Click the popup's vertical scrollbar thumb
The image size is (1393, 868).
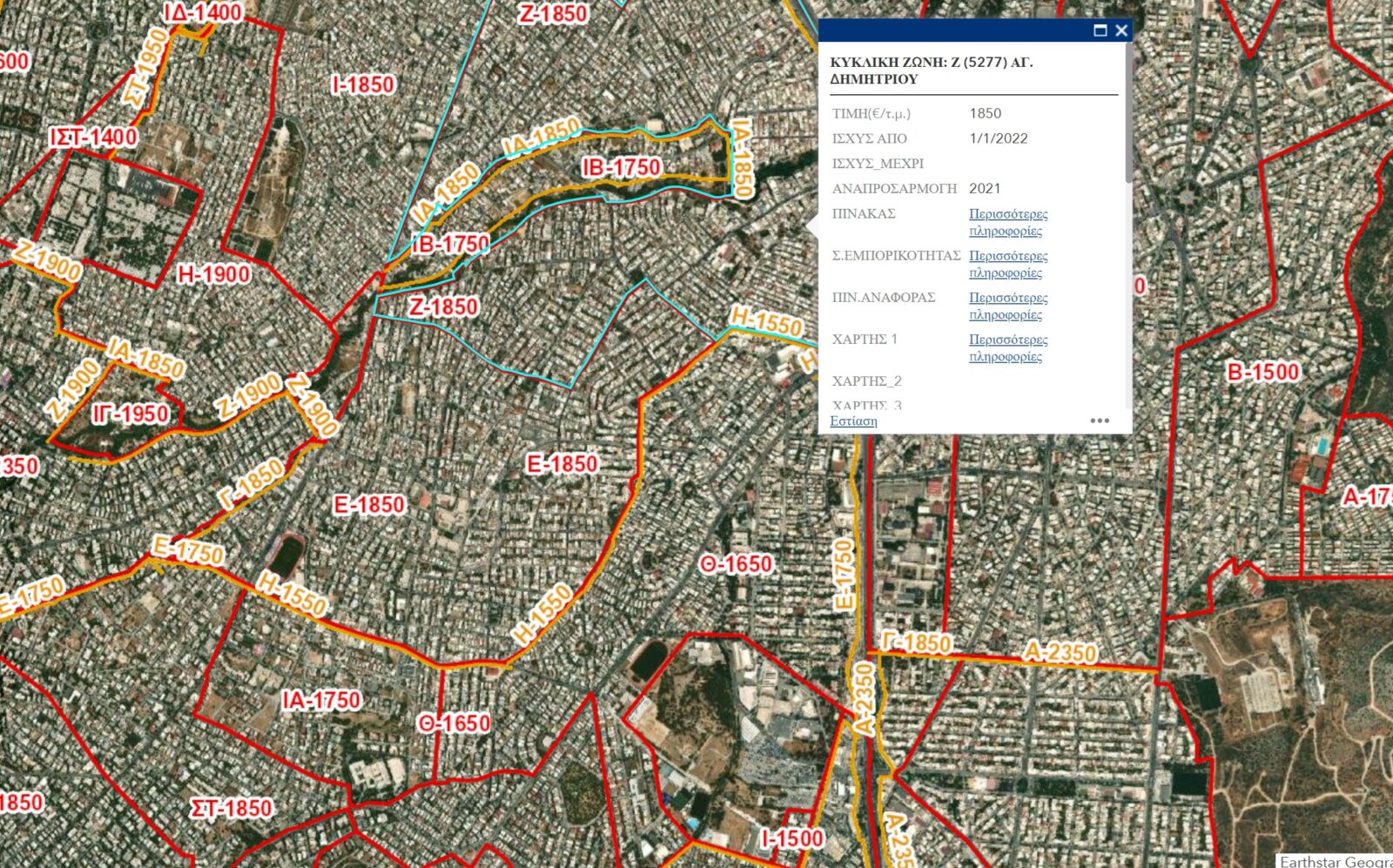pos(1128,113)
